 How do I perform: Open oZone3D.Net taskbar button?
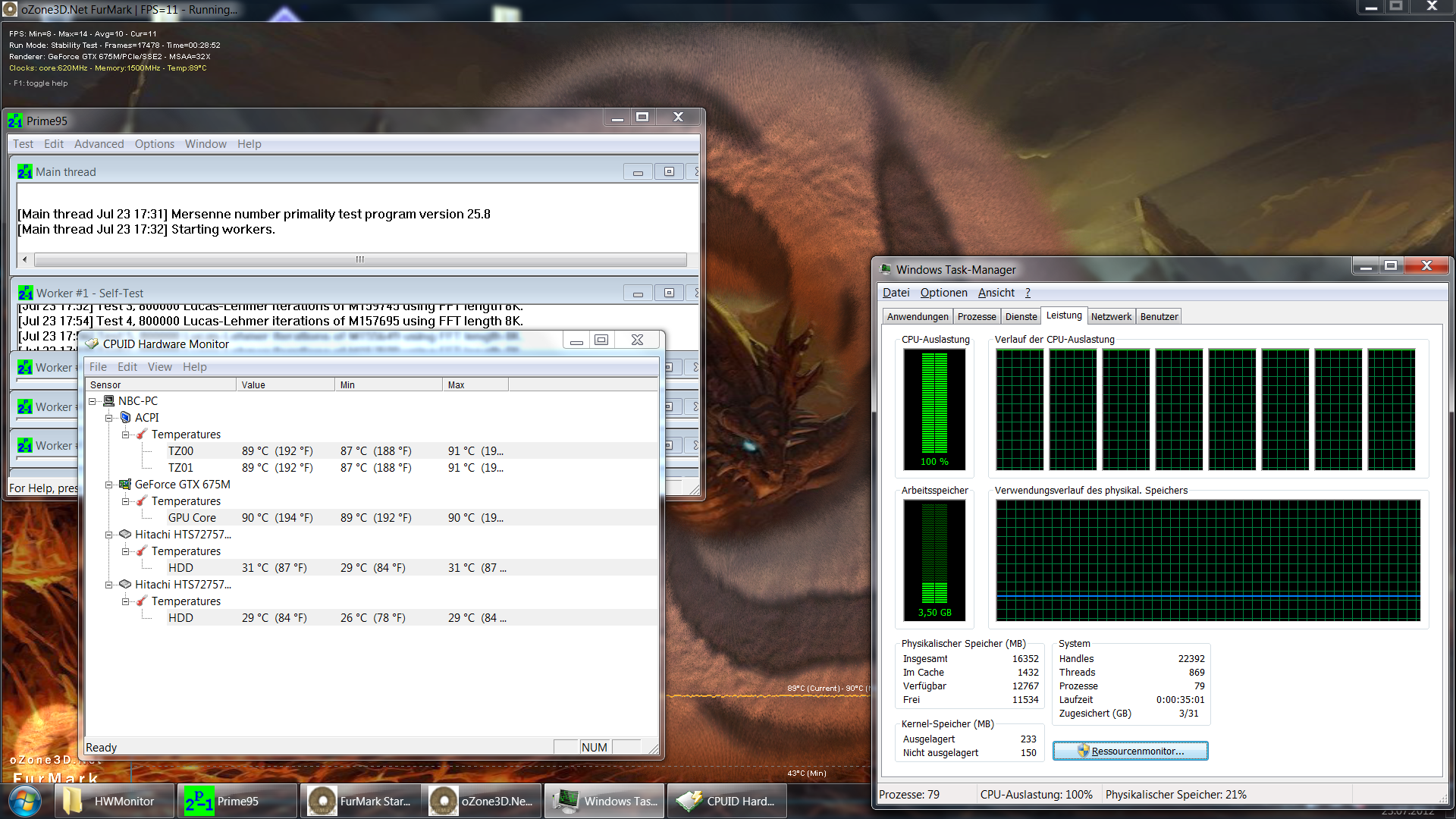pyautogui.click(x=483, y=802)
